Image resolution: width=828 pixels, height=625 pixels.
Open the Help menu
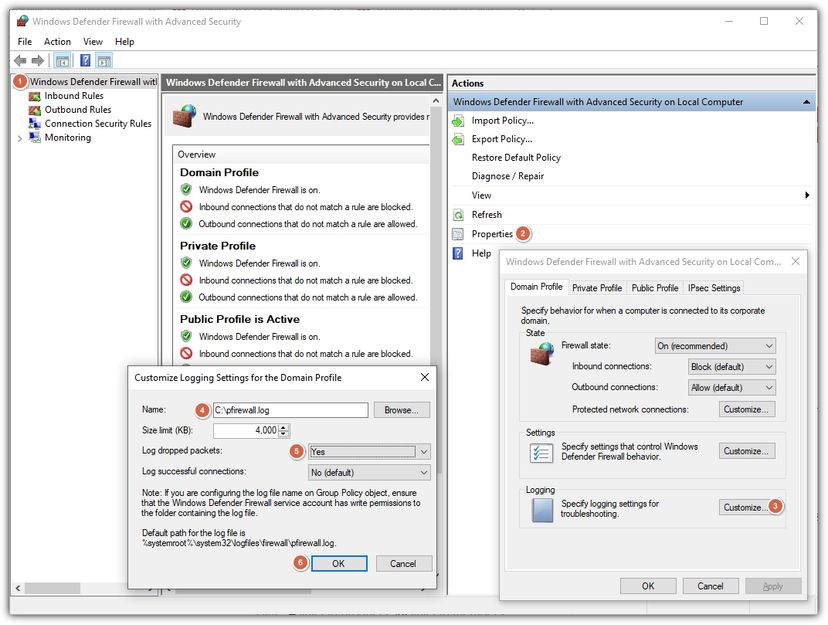(125, 42)
